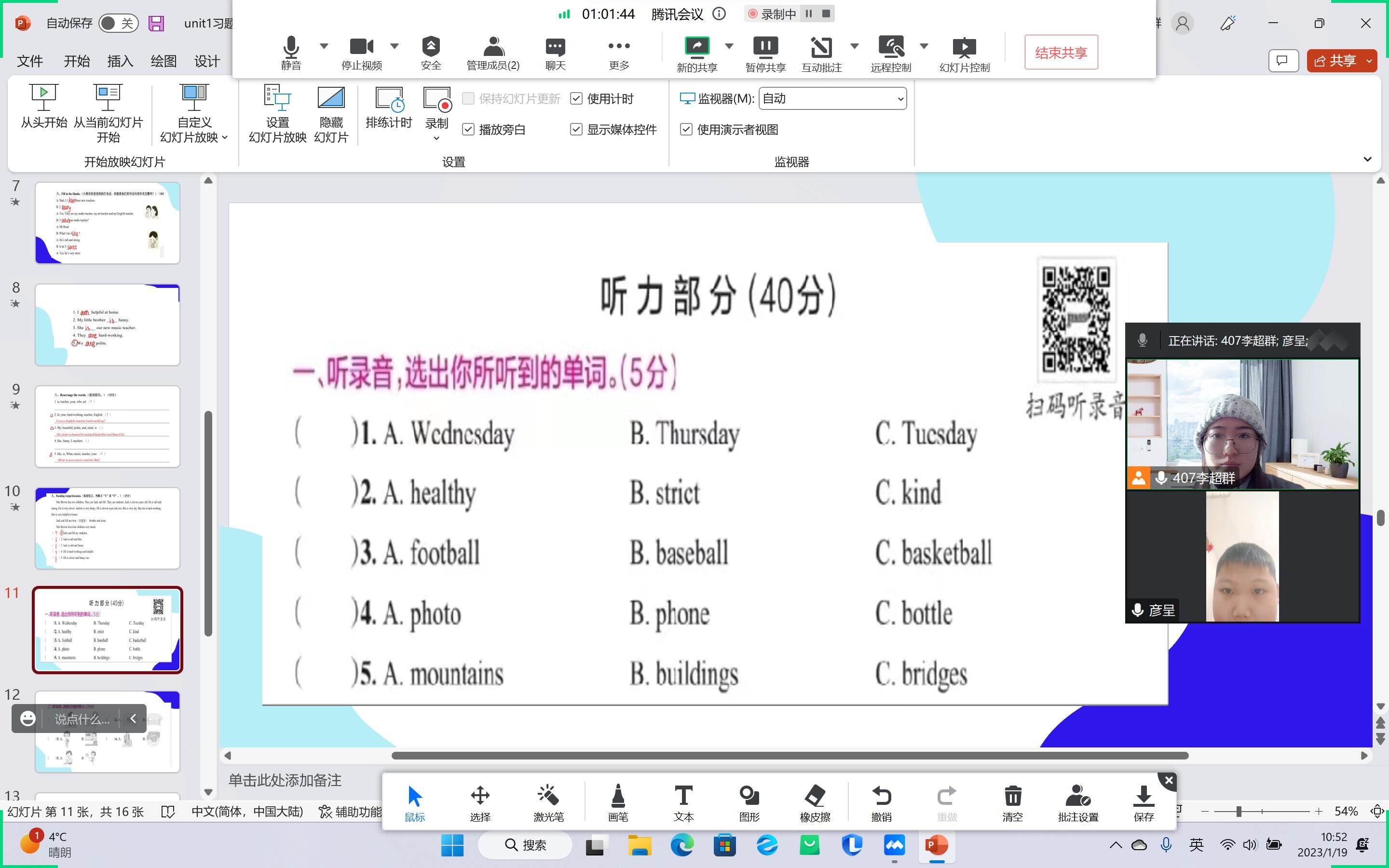Screen dimensions: 1389x868
Task: Open the comments pane button
Action: coord(1283,61)
